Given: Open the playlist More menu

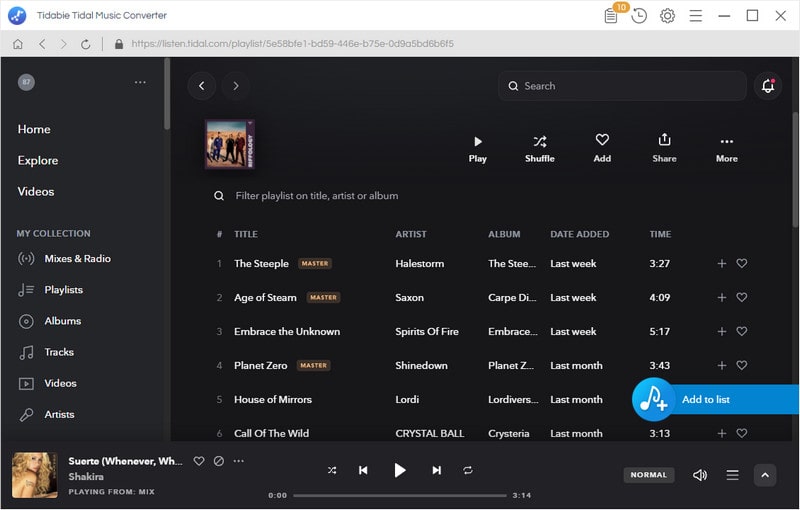Looking at the screenshot, I should coord(727,149).
